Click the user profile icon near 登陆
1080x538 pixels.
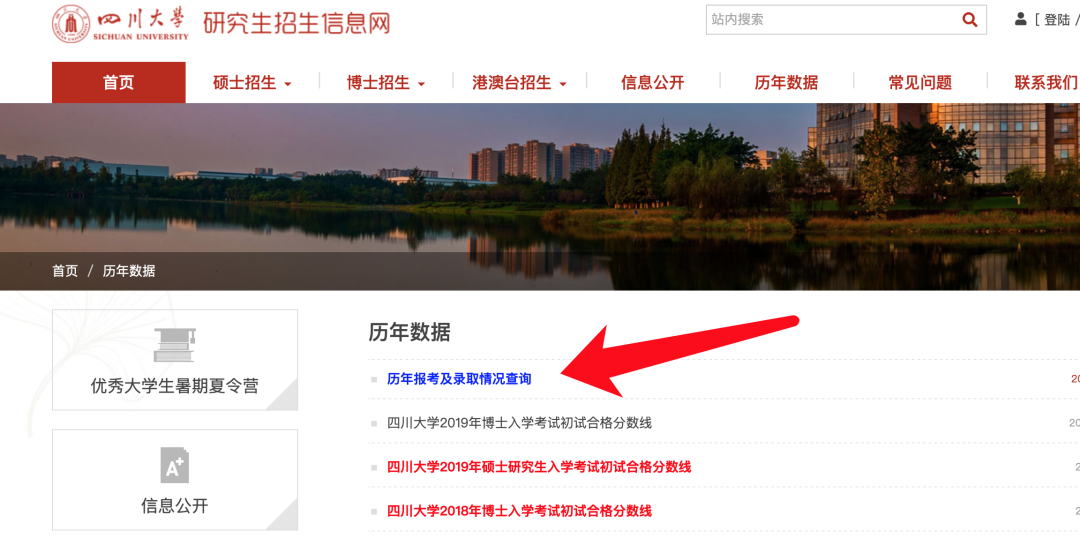(x=1021, y=19)
